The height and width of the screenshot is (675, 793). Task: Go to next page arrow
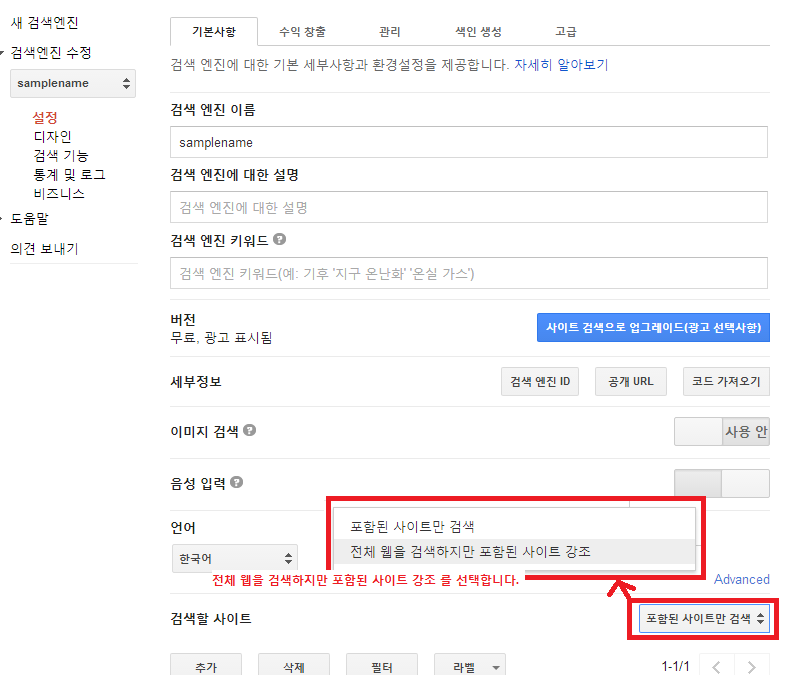click(751, 666)
